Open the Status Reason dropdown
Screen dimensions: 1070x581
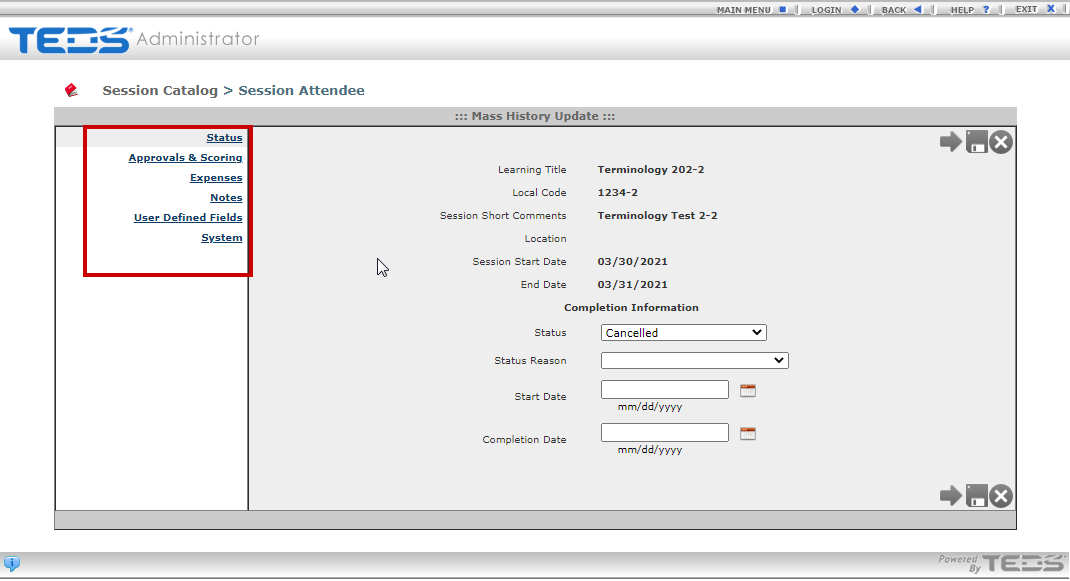click(x=695, y=360)
